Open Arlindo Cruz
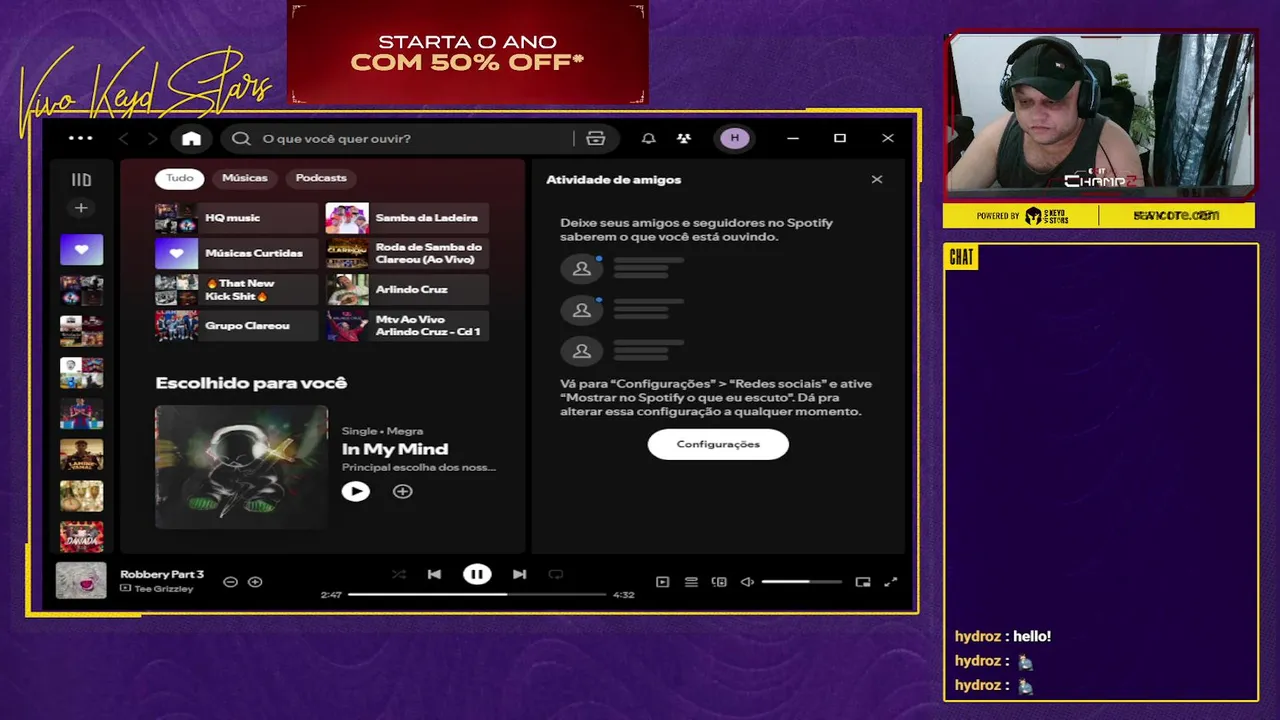The height and width of the screenshot is (720, 1280). (x=407, y=290)
